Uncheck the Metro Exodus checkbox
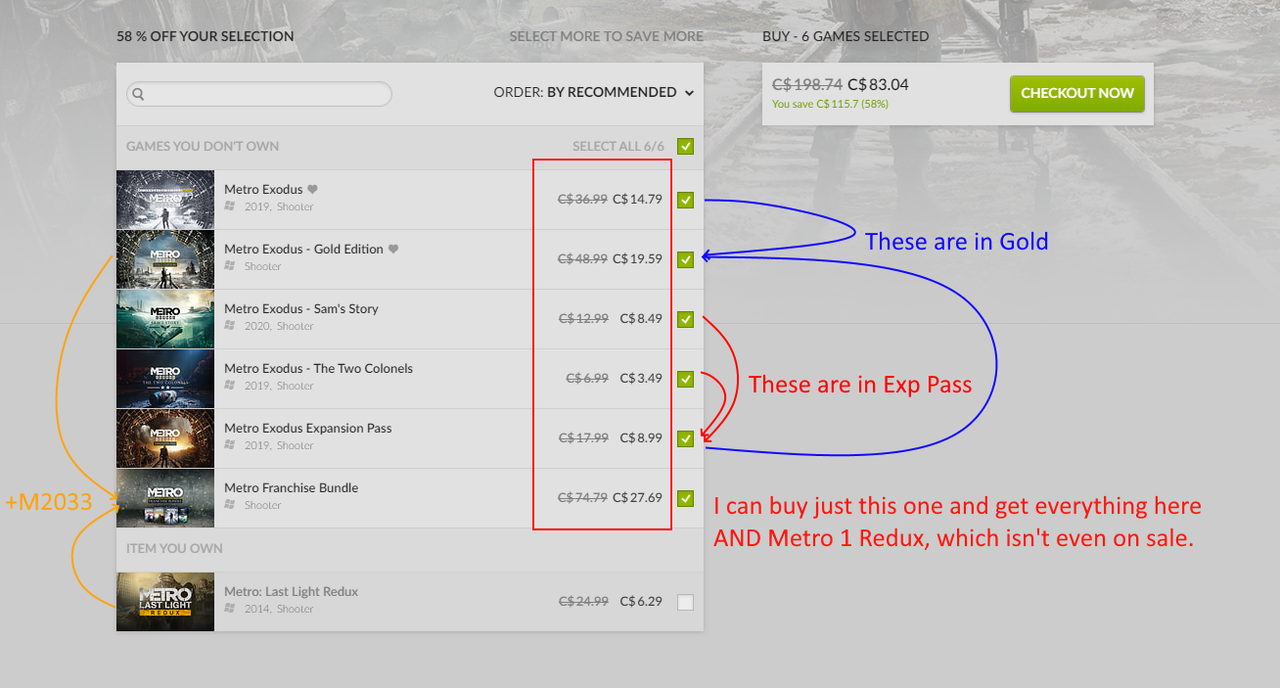Image resolution: width=1280 pixels, height=688 pixels. [x=685, y=200]
